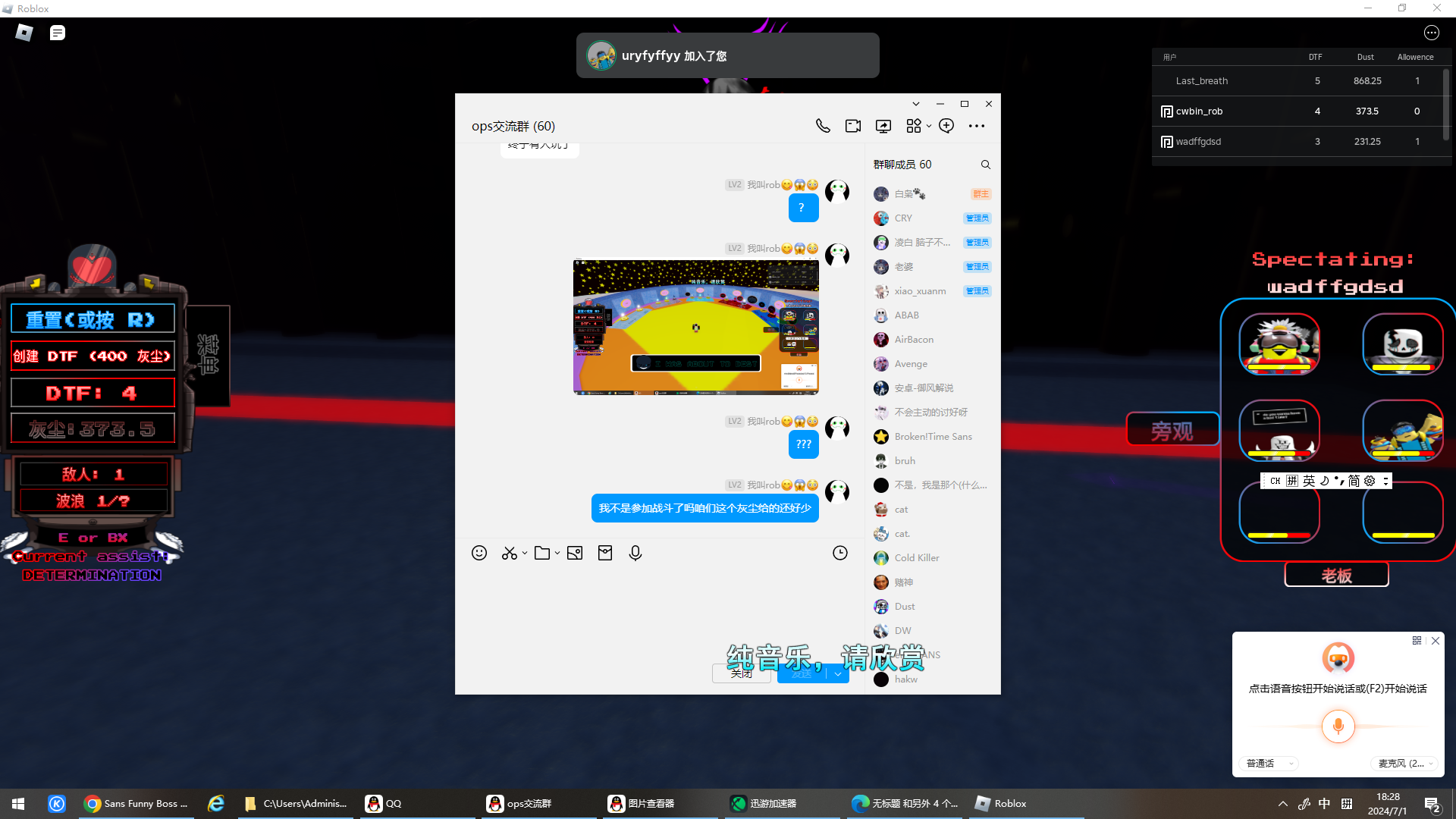Screen dimensions: 1456x819
Task: Click the 创建 DTF (400 灰尘) button
Action: pyautogui.click(x=93, y=356)
